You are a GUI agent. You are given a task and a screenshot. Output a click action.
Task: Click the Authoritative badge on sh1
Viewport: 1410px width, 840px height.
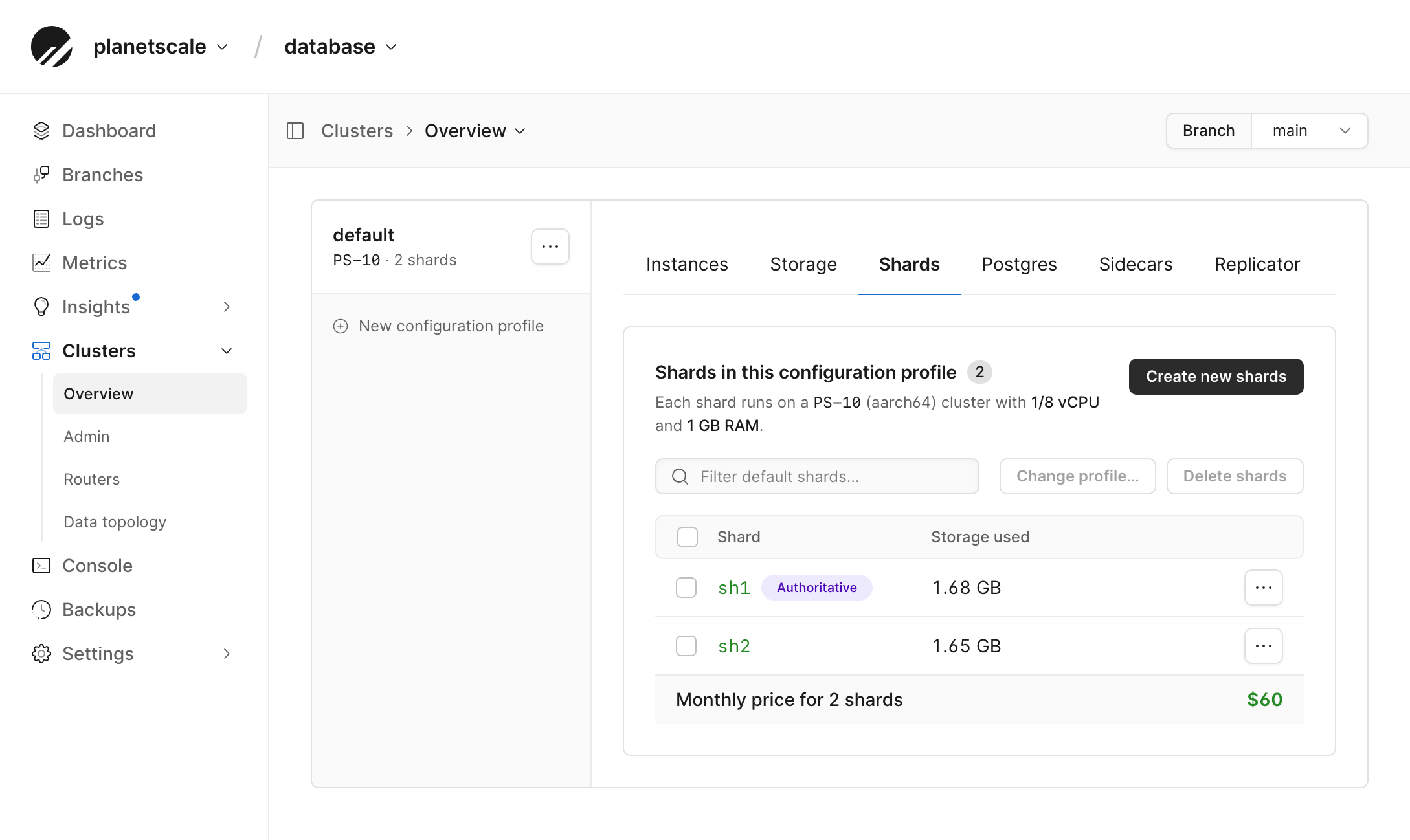pyautogui.click(x=817, y=588)
